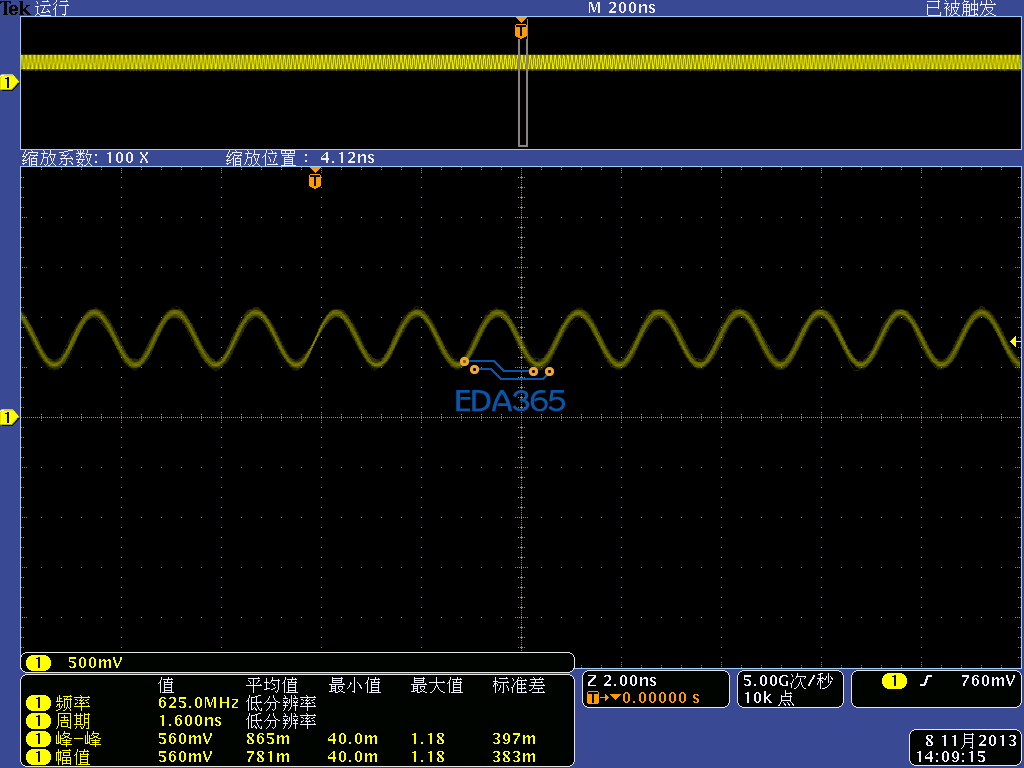The height and width of the screenshot is (768, 1024).
Task: Select the M 200ns main timebase readout
Action: pyautogui.click(x=622, y=8)
